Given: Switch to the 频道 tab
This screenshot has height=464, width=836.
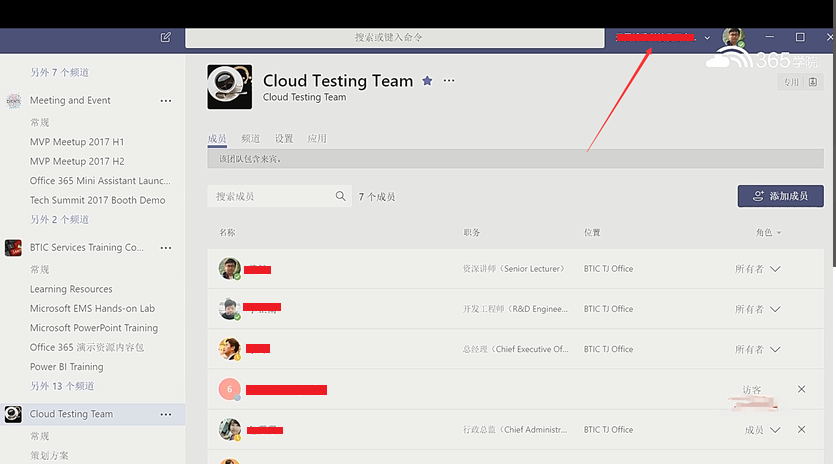Looking at the screenshot, I should point(251,139).
